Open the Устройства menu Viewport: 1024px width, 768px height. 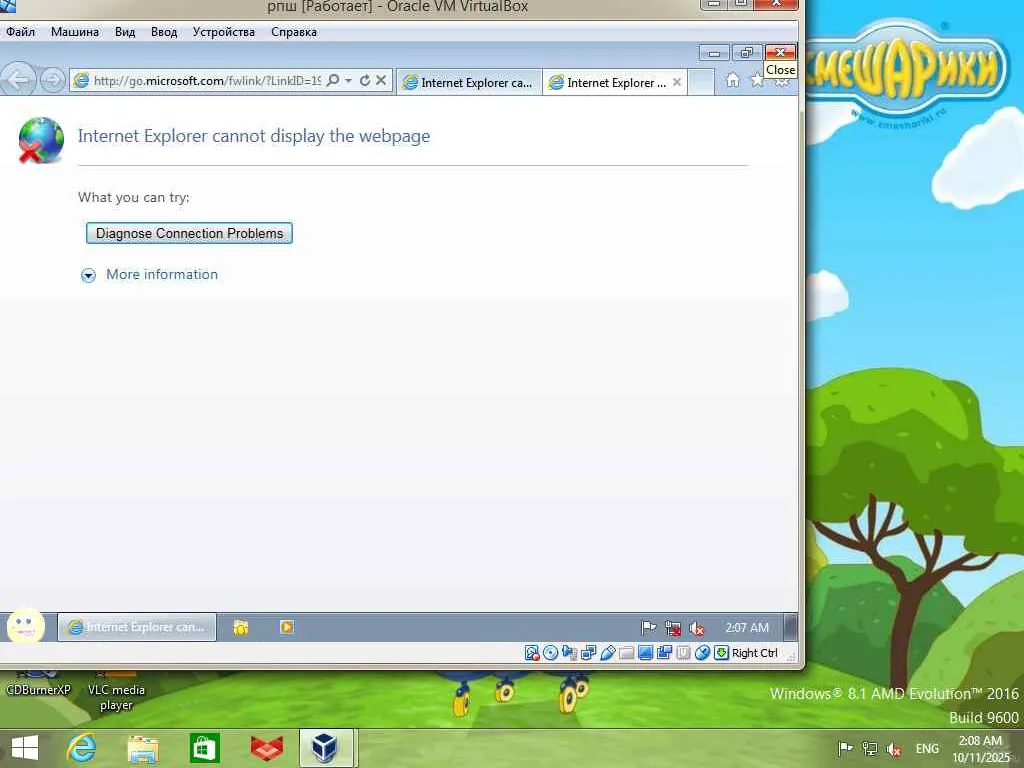point(223,32)
